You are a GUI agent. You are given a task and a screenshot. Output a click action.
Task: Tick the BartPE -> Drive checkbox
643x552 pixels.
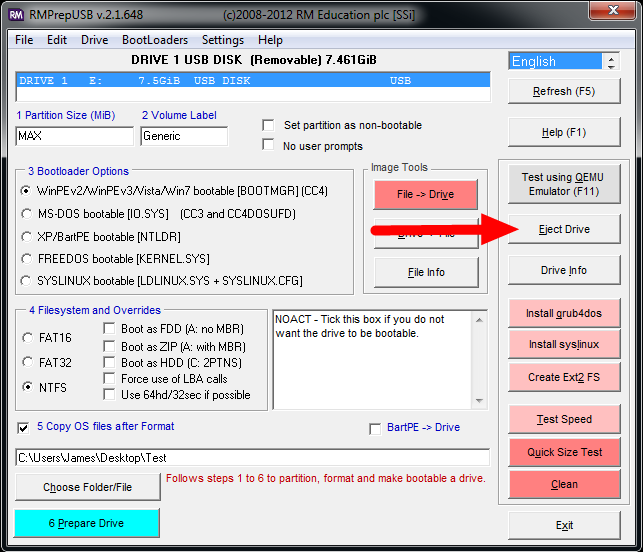coord(375,429)
